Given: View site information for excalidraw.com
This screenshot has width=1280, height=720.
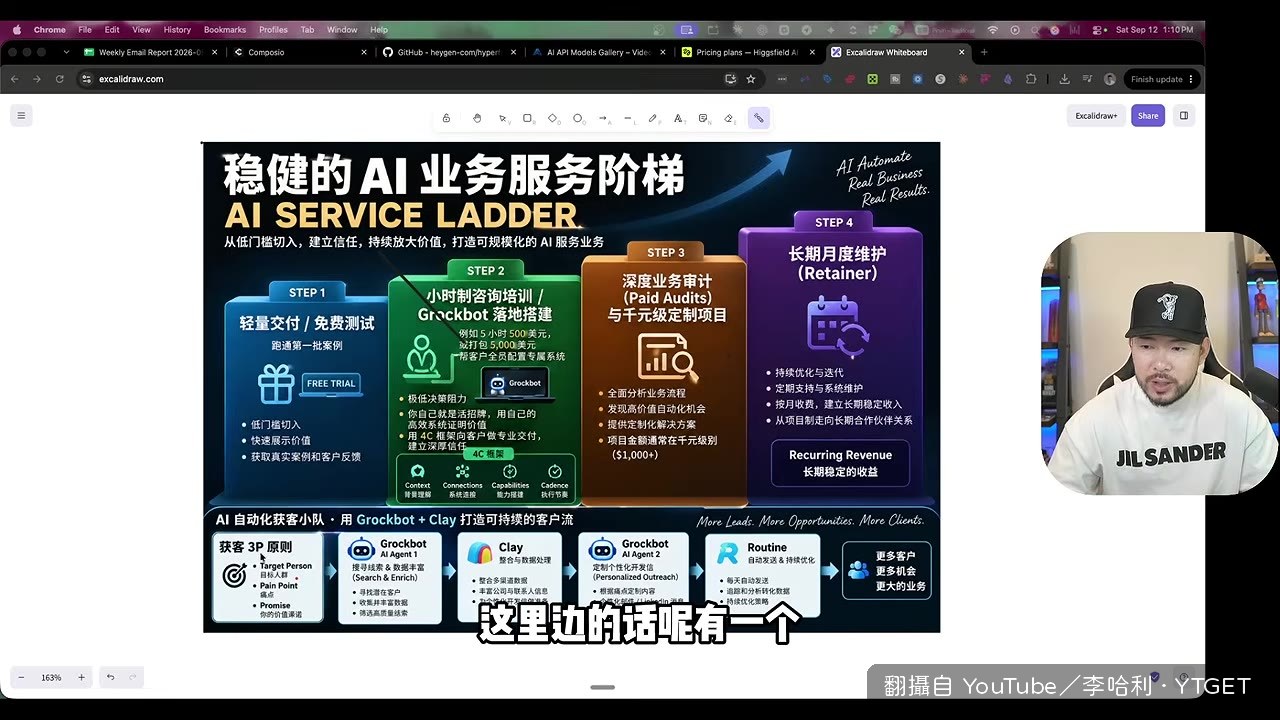Looking at the screenshot, I should [x=87, y=79].
